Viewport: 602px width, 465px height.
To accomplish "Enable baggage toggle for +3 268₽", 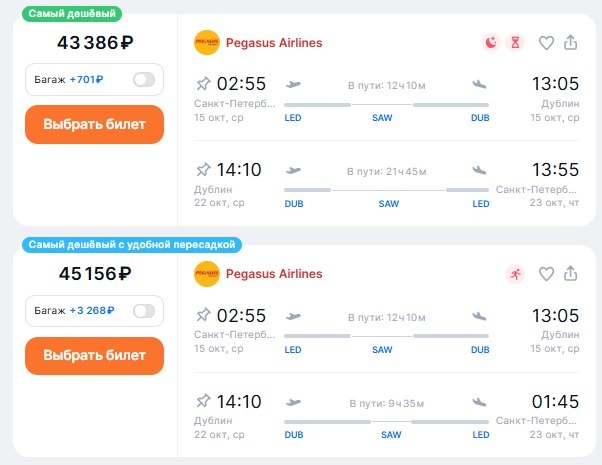I will pos(144,311).
